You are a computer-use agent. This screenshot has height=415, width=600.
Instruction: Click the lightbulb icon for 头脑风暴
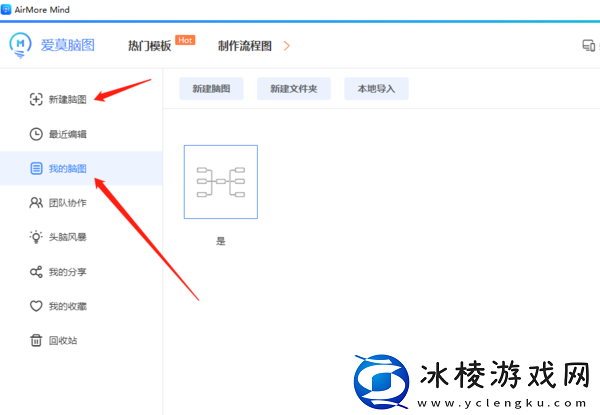coord(36,237)
